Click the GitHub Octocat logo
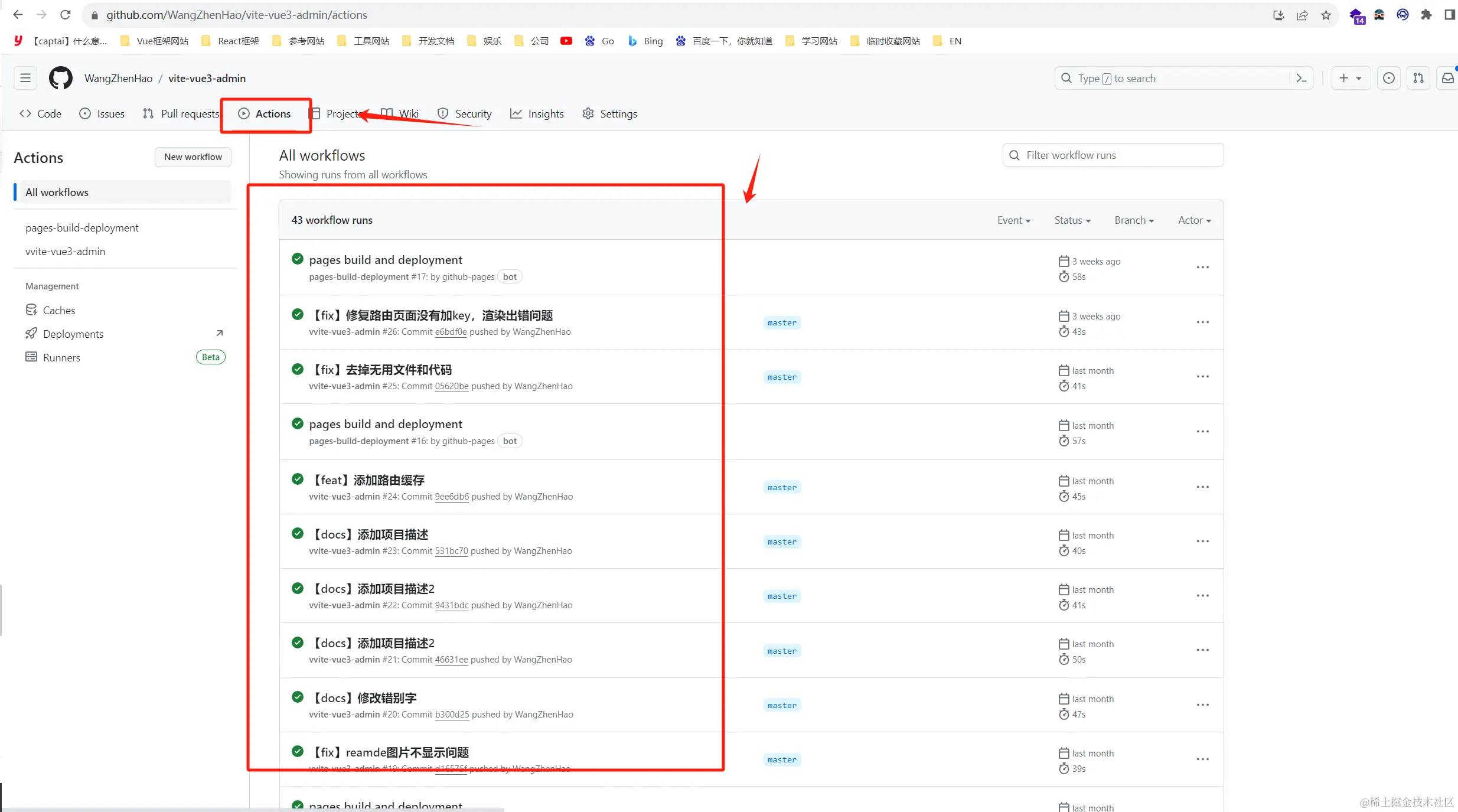 click(x=60, y=78)
